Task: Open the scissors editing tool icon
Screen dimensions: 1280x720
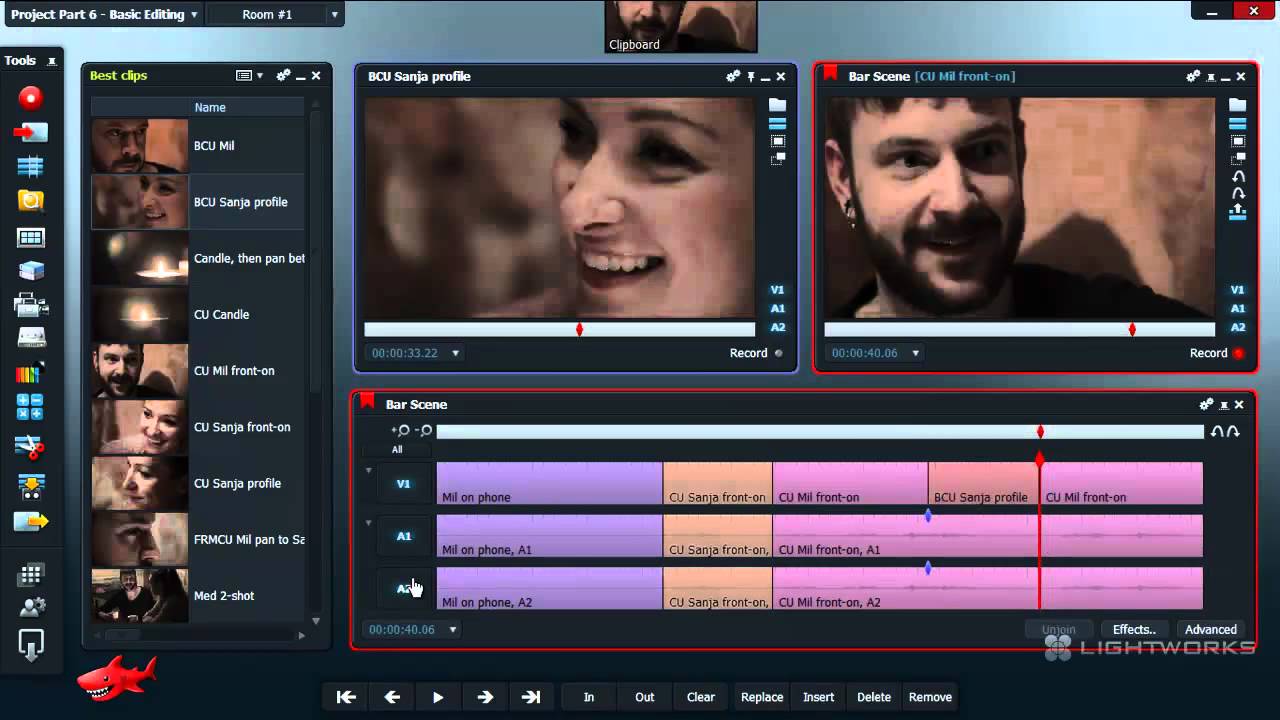Action: [x=31, y=446]
